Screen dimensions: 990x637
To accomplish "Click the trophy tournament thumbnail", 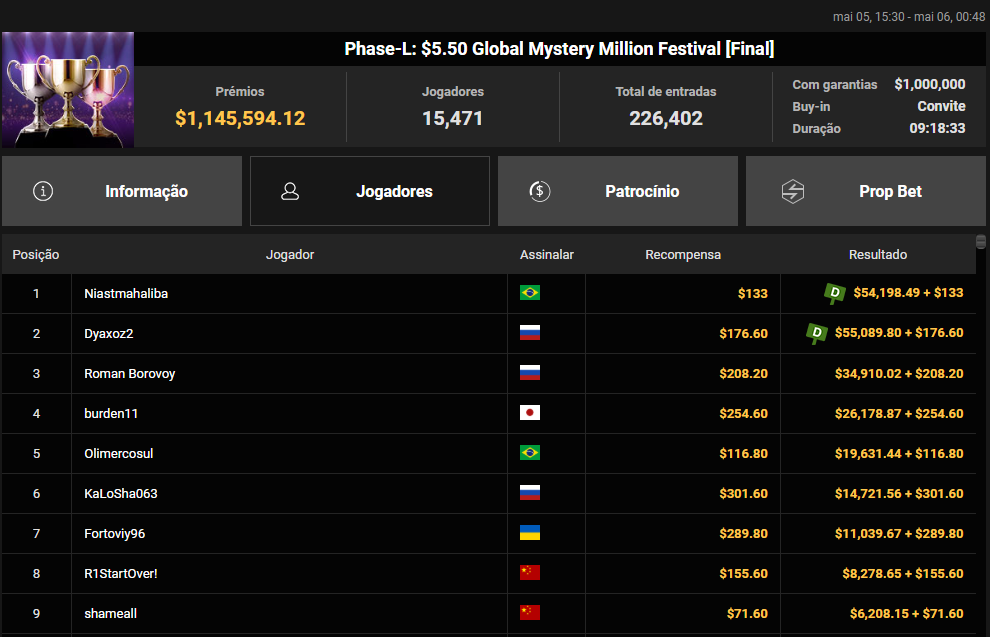I will tap(68, 90).
